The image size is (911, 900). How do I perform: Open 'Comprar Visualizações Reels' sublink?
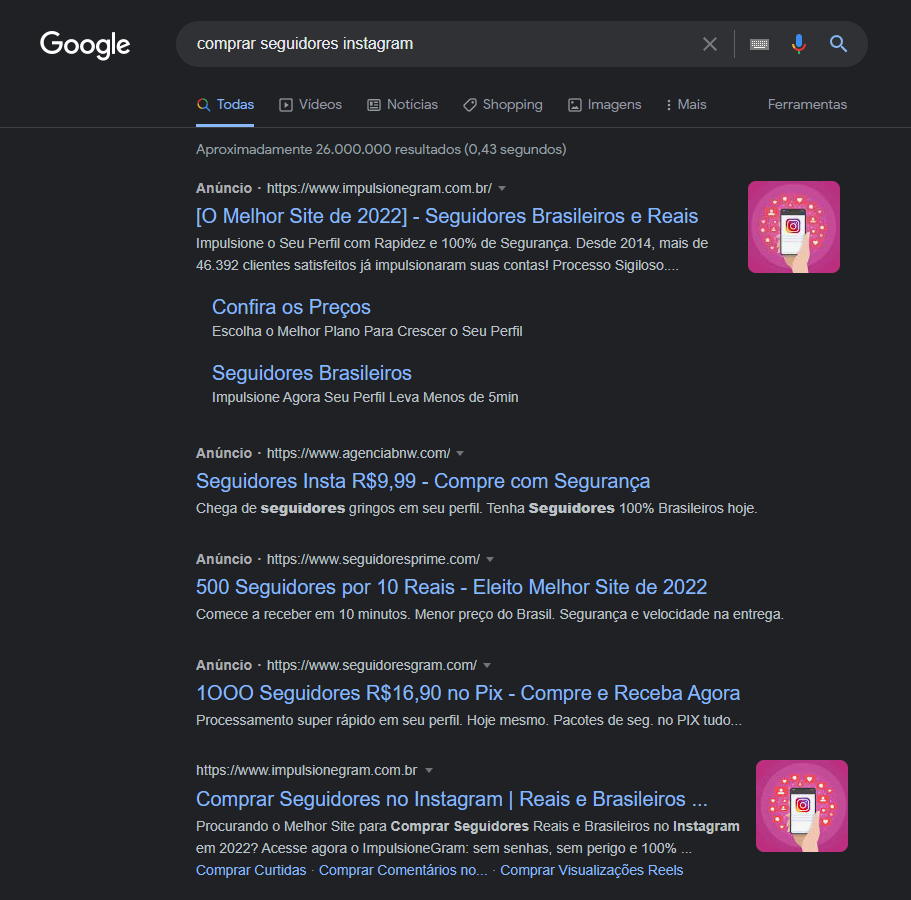[591, 870]
